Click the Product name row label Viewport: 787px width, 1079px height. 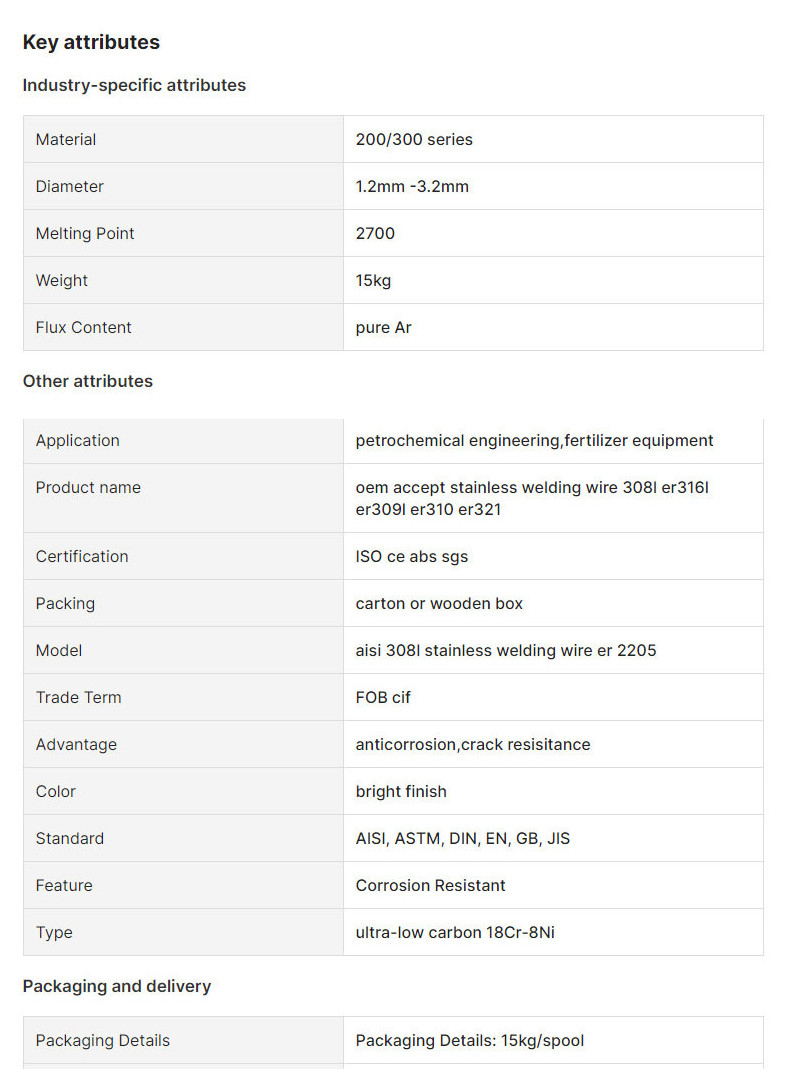coord(88,487)
